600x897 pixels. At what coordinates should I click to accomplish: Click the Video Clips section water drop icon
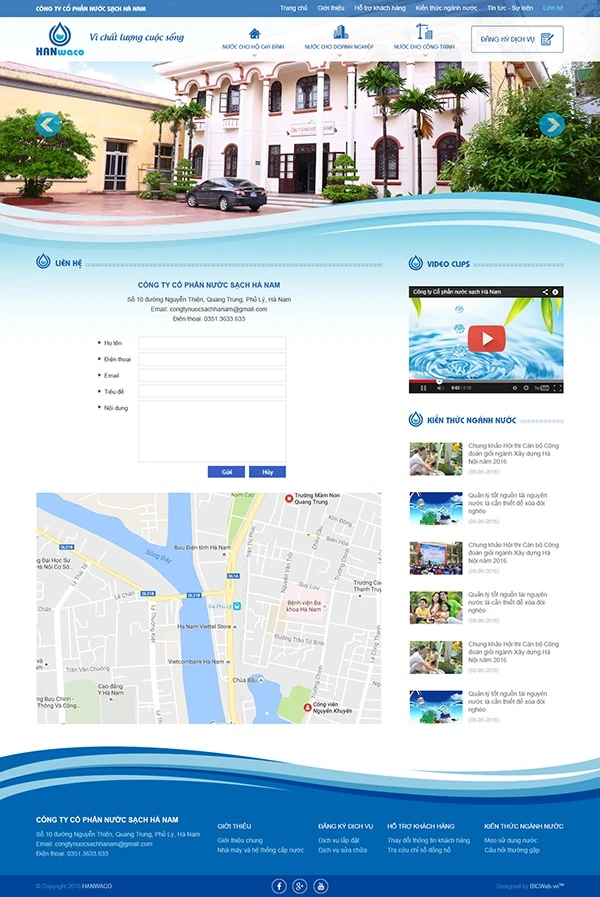coord(416,263)
